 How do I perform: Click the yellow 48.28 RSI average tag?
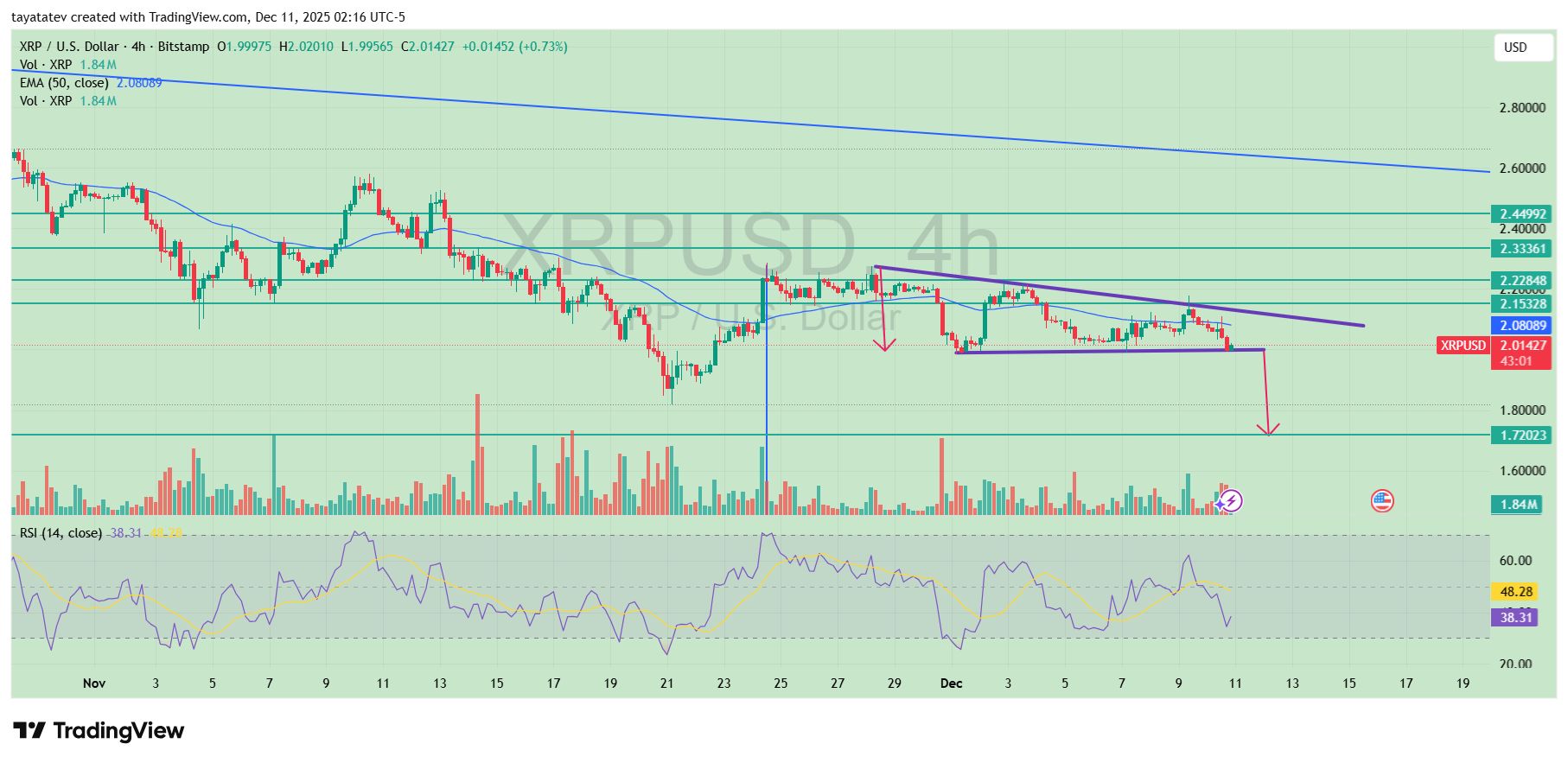coord(1515,592)
